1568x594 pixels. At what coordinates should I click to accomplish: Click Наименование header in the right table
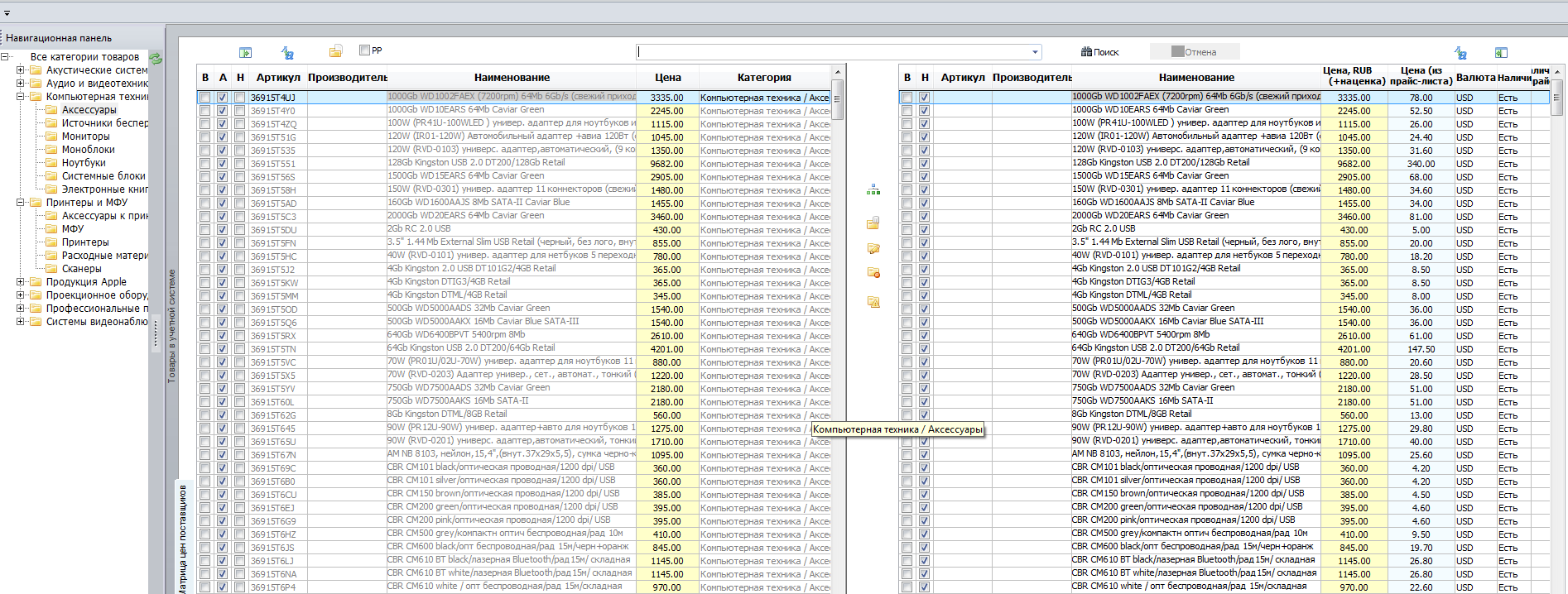tap(1196, 78)
